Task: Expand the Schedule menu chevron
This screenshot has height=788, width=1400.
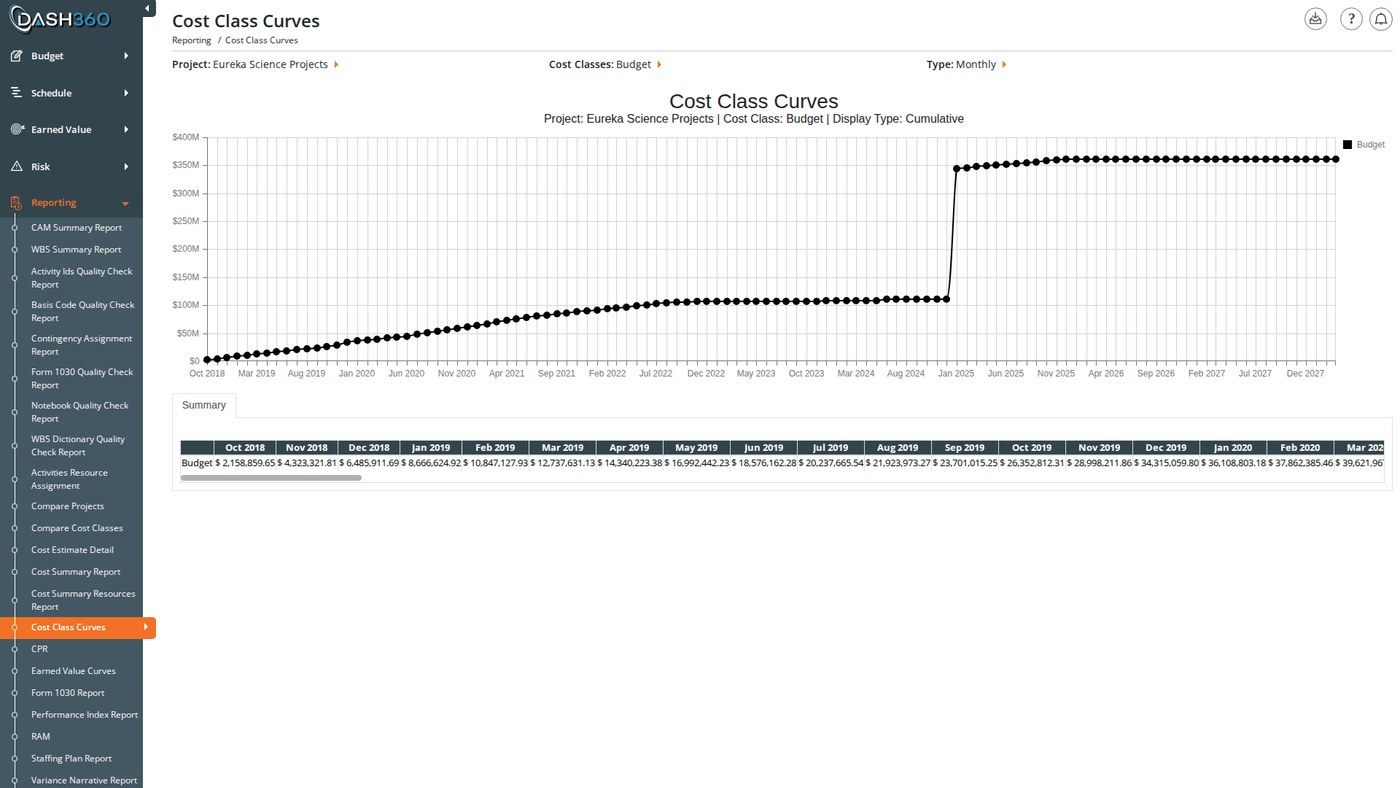Action: tap(126, 93)
